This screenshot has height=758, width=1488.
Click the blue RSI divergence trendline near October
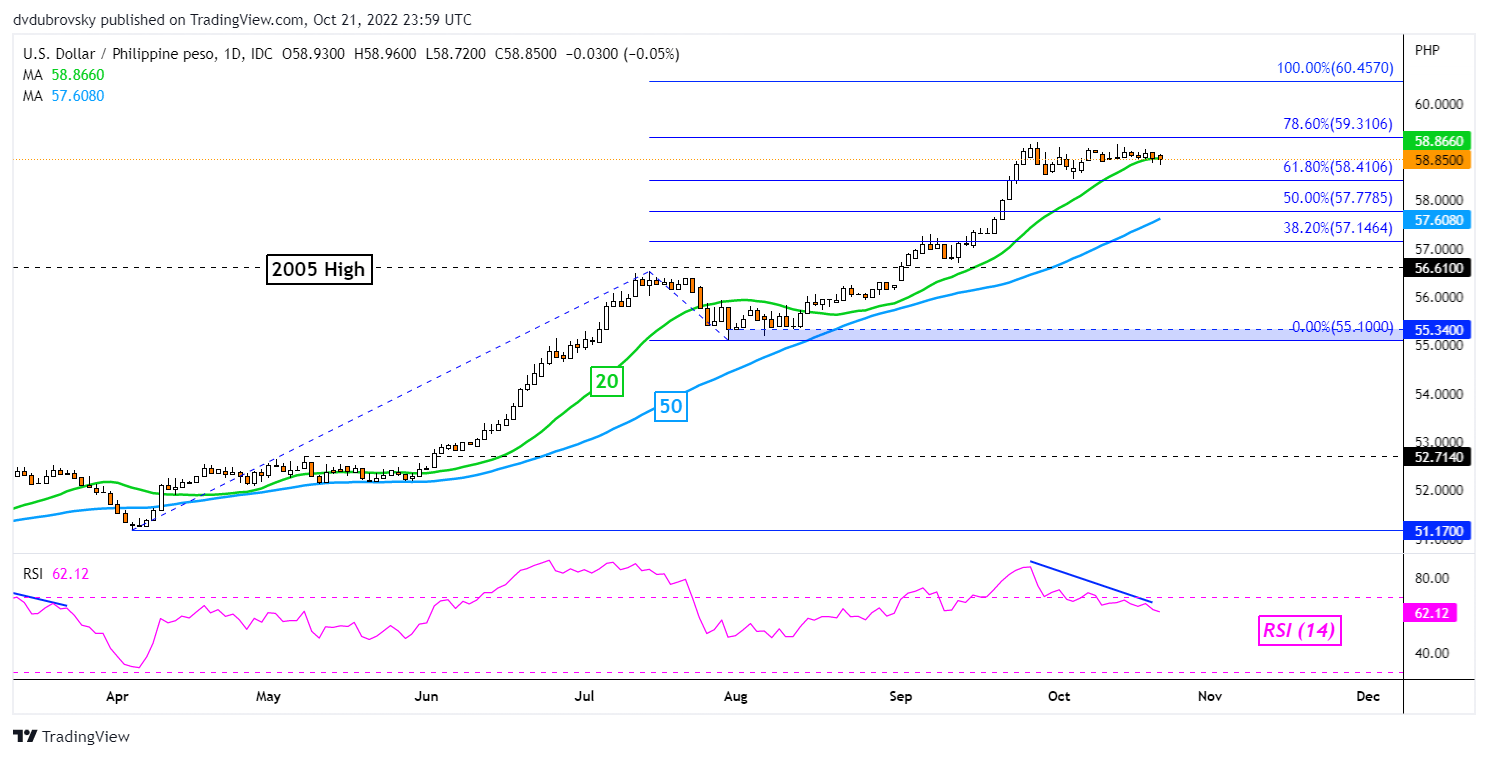pos(1090,582)
